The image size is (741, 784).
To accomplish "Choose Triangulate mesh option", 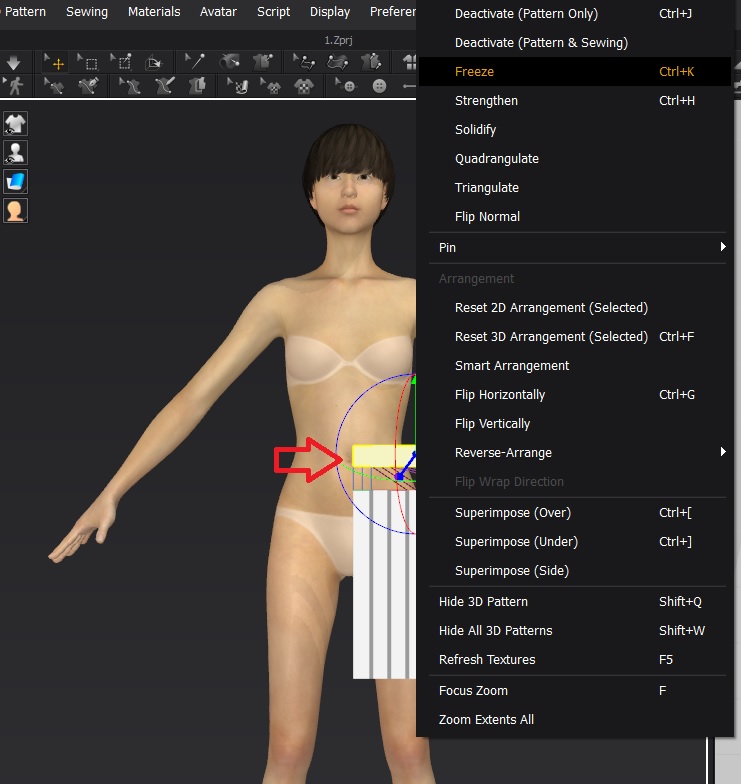I will point(574,188).
